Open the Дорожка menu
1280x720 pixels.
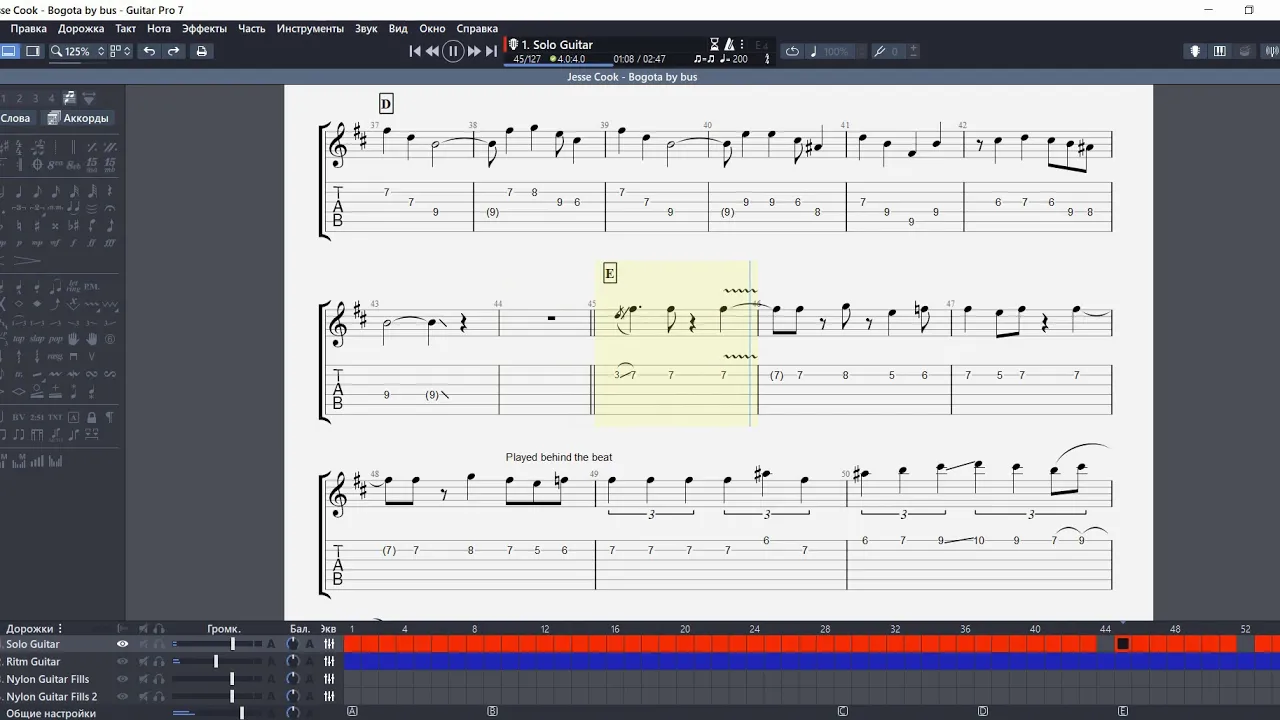pos(81,29)
